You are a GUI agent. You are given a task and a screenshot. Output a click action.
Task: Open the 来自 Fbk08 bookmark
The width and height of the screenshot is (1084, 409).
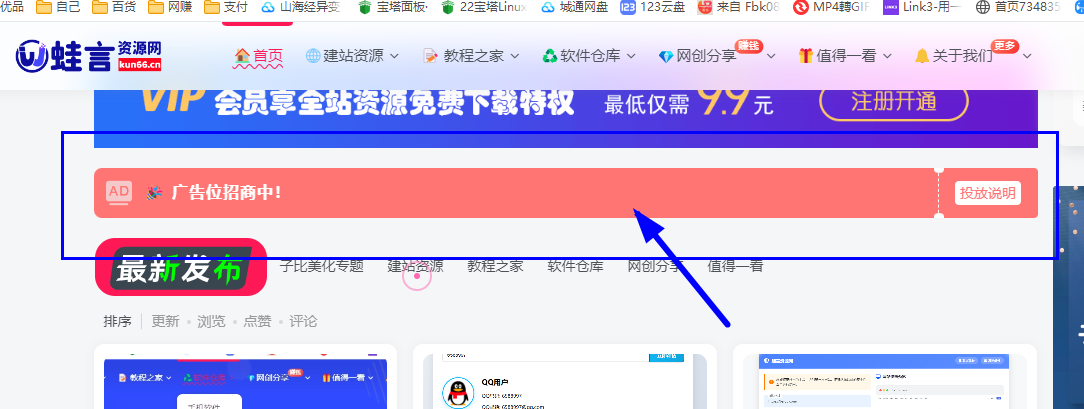pos(738,8)
